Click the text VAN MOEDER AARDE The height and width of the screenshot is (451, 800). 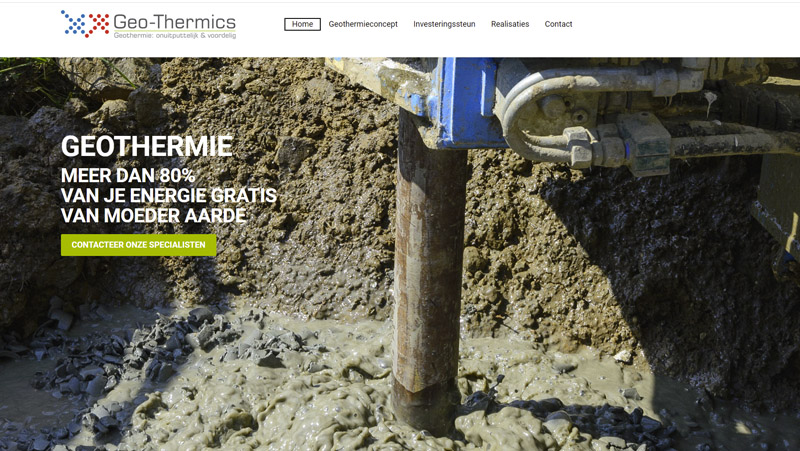click(154, 215)
